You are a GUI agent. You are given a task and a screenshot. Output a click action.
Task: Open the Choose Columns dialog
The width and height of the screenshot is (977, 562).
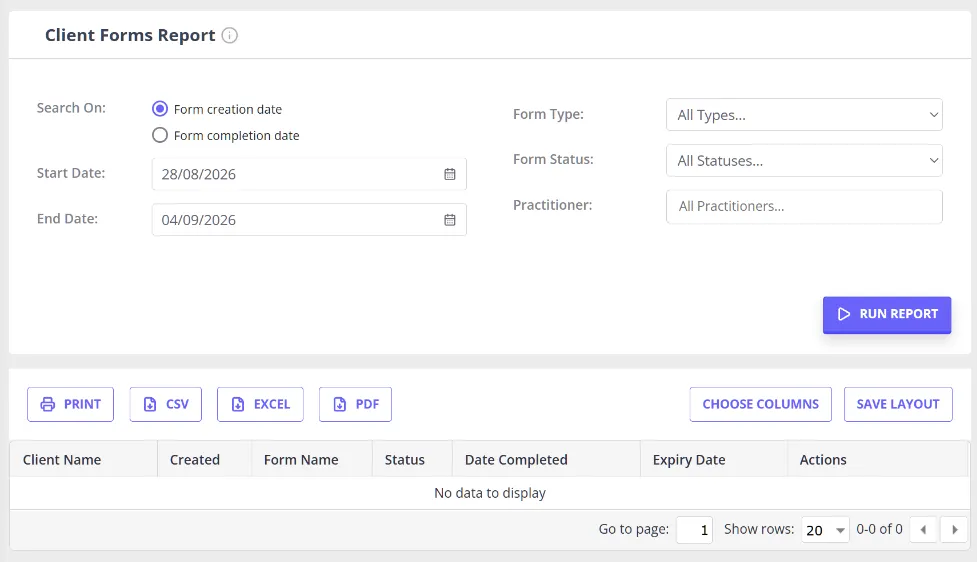coord(760,404)
